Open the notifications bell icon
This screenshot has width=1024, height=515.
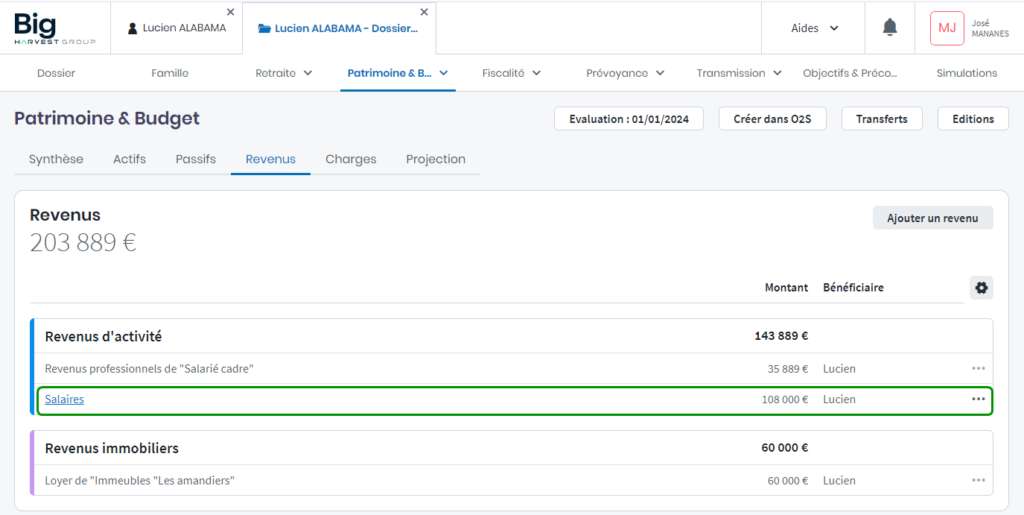click(x=889, y=28)
